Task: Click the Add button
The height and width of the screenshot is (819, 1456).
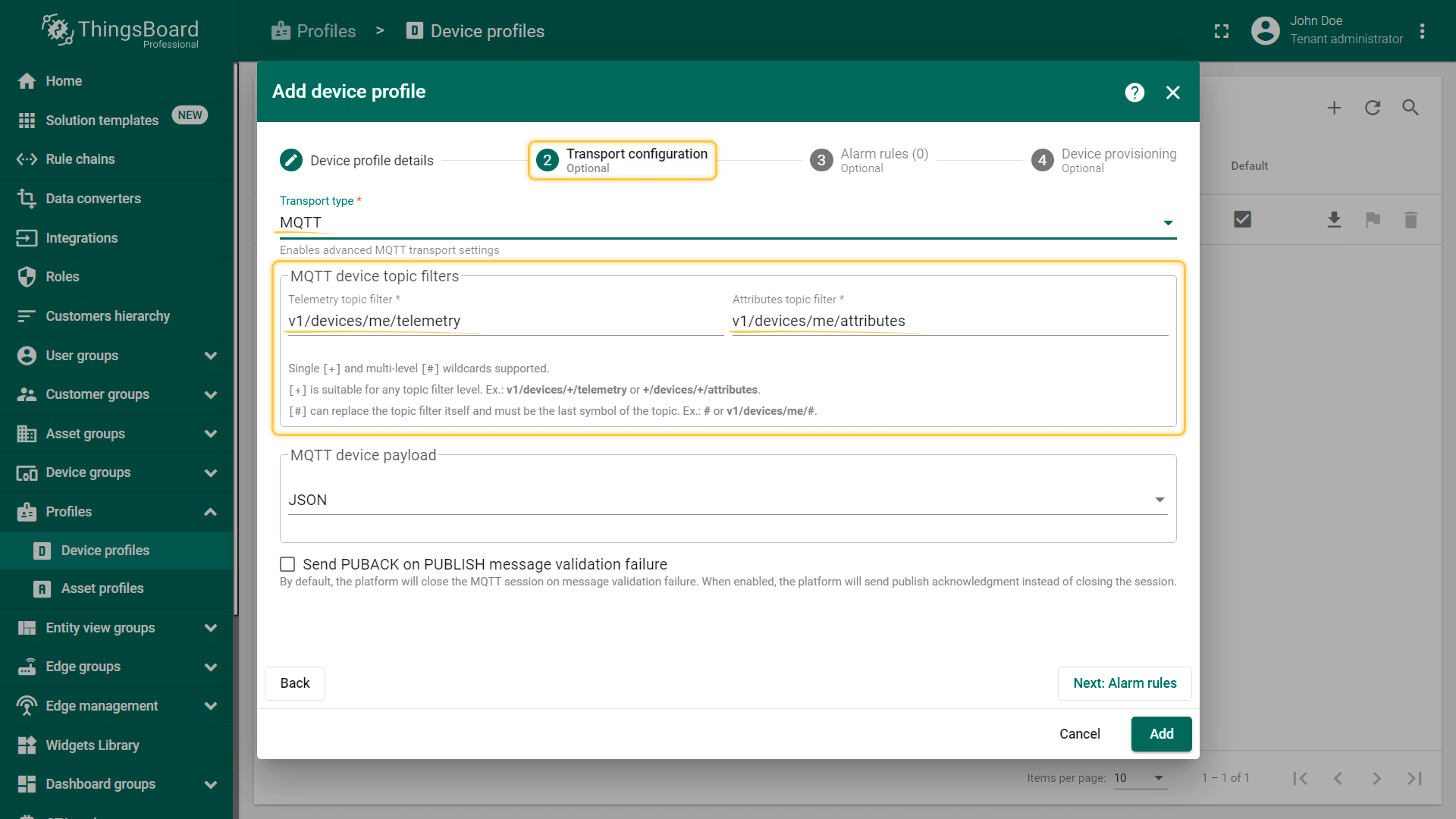Action: pyautogui.click(x=1161, y=734)
